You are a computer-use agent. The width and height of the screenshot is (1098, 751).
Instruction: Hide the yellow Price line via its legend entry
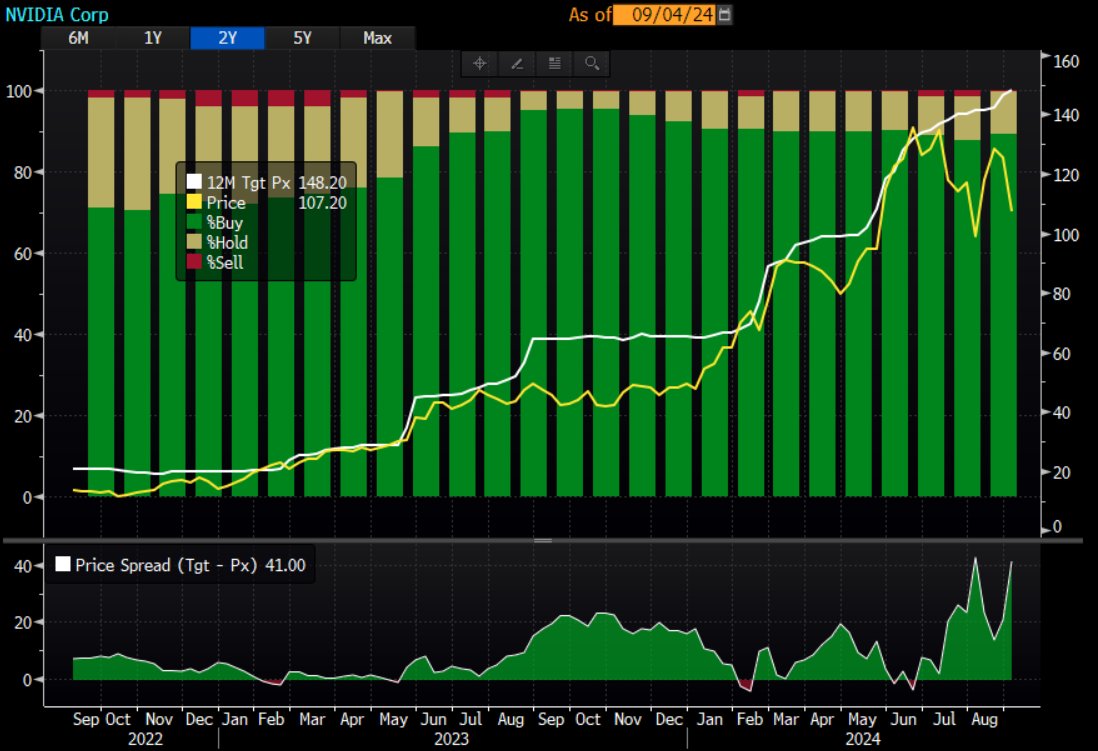pos(222,203)
